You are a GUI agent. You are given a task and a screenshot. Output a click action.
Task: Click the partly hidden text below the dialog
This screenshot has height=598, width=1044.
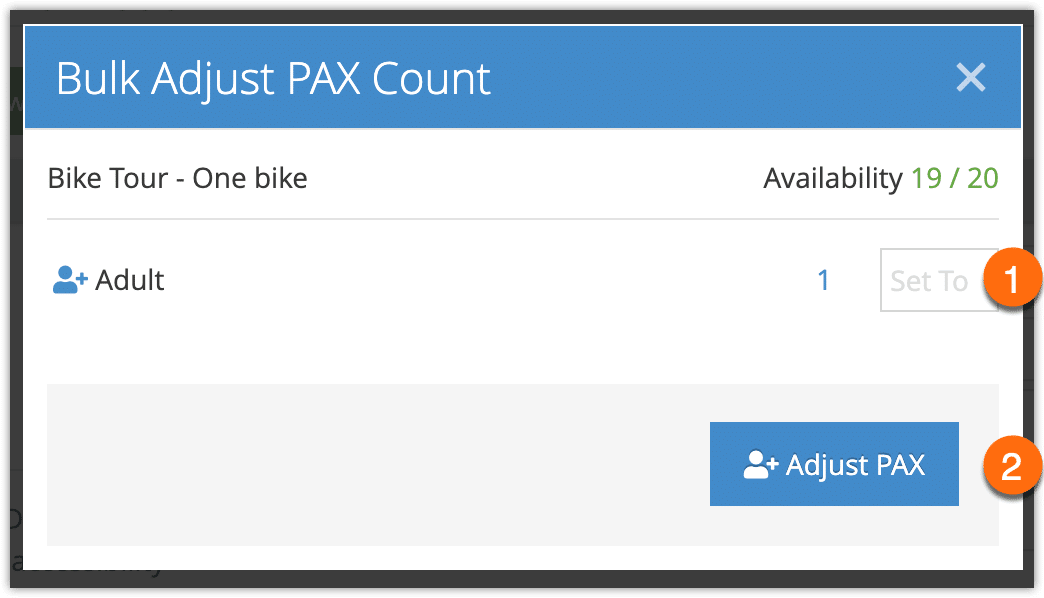point(87,565)
